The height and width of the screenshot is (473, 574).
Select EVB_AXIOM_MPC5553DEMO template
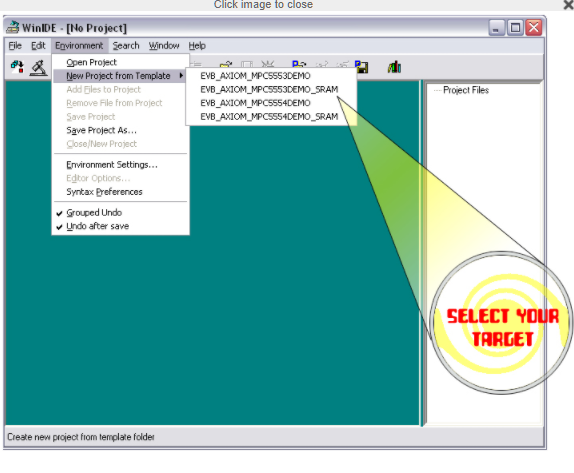pos(255,76)
